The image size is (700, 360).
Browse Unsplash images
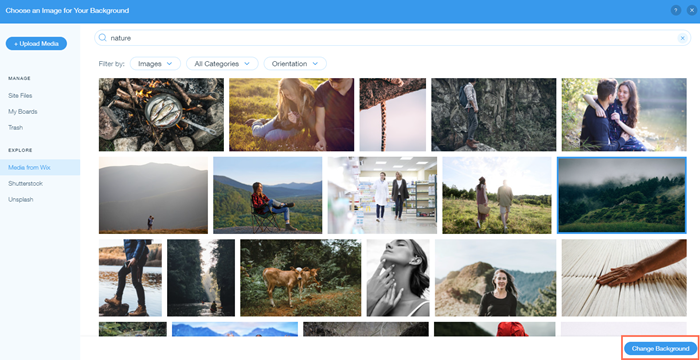21,200
